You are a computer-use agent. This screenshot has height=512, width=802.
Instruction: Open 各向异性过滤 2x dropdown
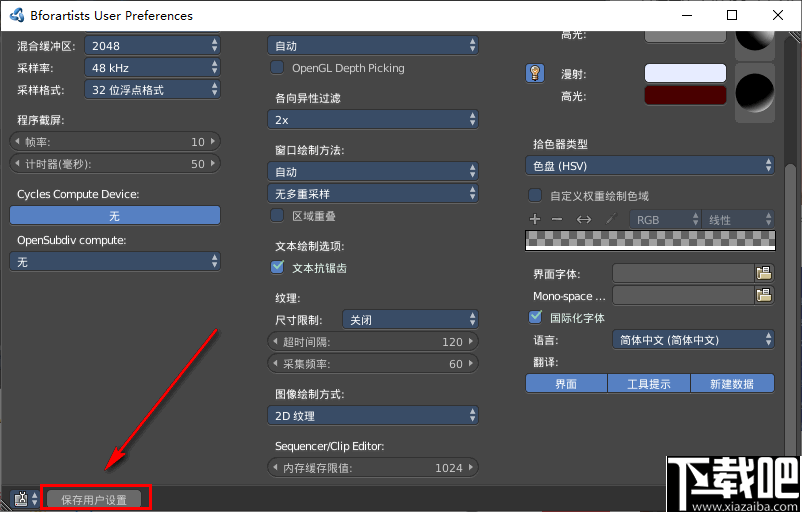click(x=373, y=120)
